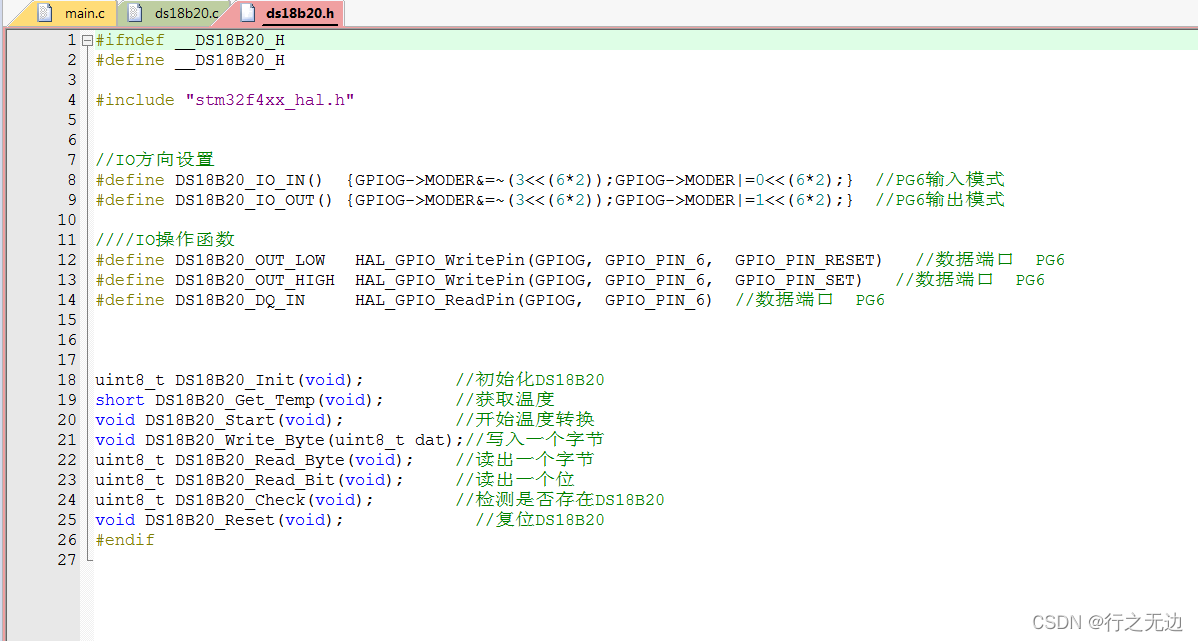Collapse the #ifndef fold at line 1
The width and height of the screenshot is (1198, 641).
[x=88, y=40]
